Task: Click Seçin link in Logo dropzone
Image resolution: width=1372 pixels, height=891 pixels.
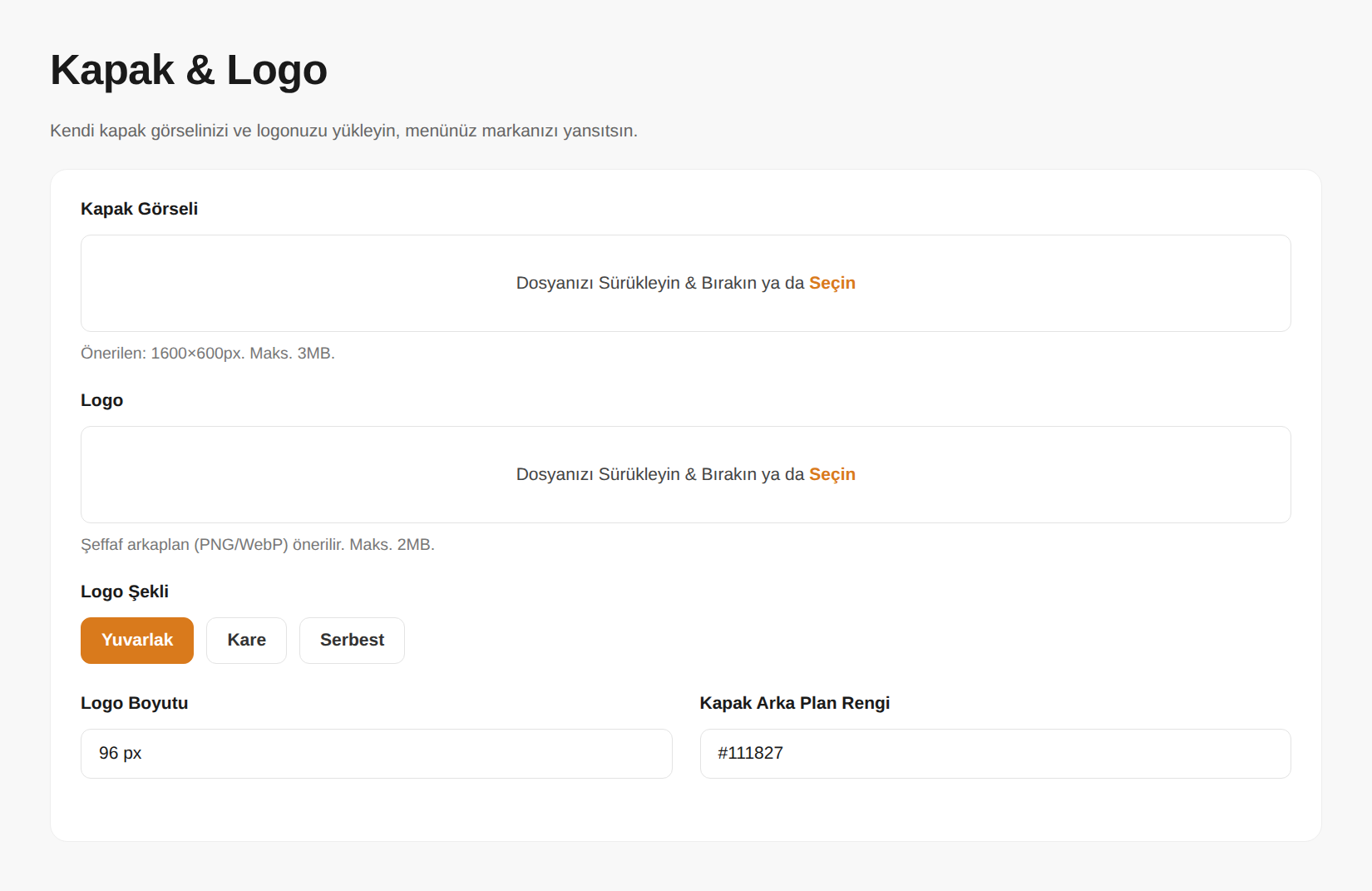Action: pos(832,474)
